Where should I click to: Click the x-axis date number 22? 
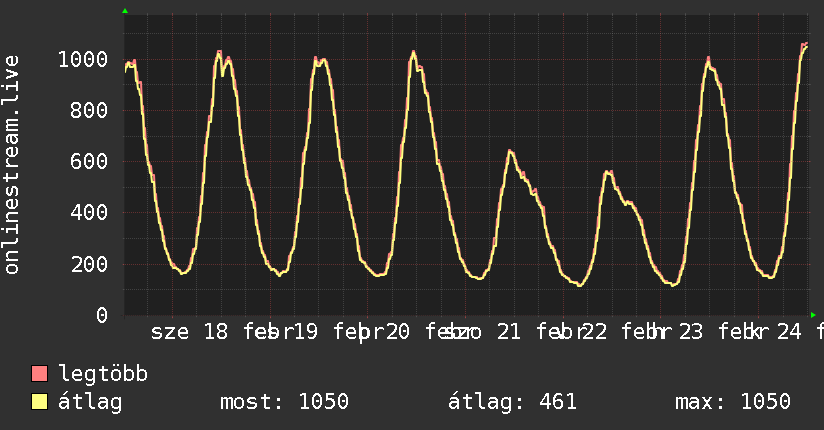(x=595, y=332)
